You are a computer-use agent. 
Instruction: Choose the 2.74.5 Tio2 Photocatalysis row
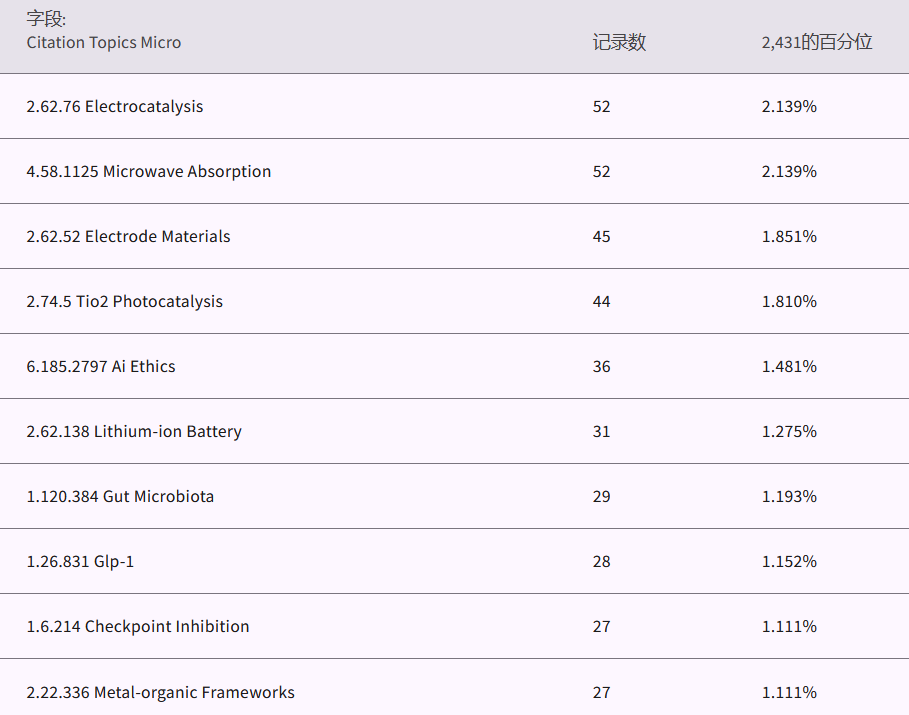(125, 301)
